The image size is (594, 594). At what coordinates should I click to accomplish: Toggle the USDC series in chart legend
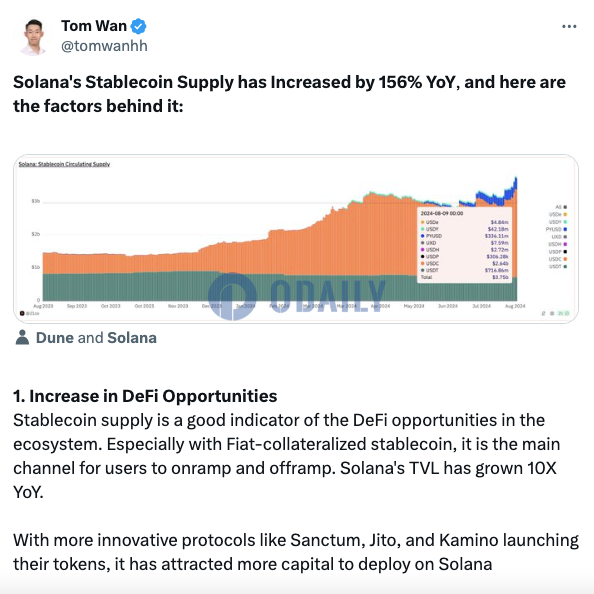(x=558, y=259)
